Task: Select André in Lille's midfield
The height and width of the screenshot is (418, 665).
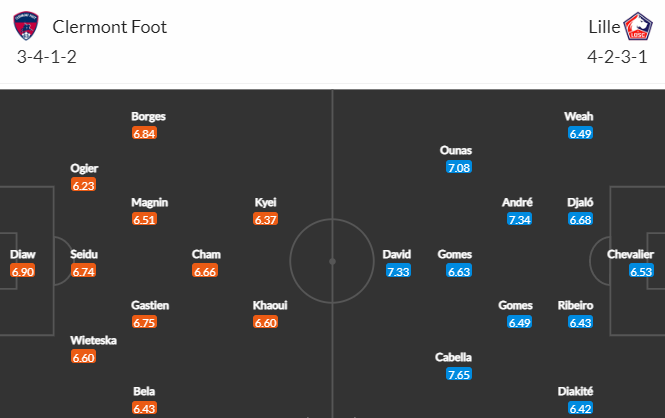Action: pos(517,202)
